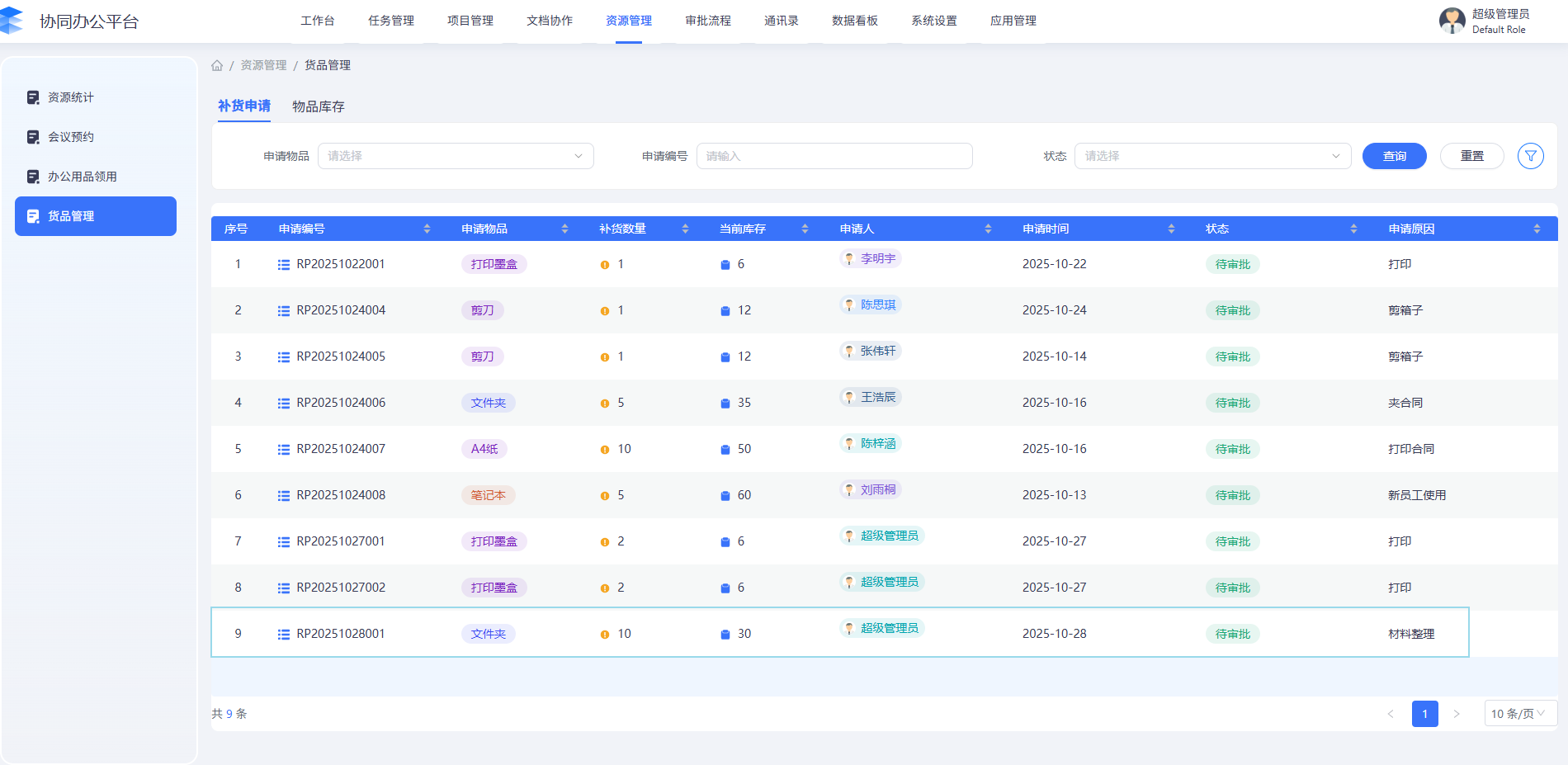Viewport: 1568px width, 765px height.
Task: Focus the 申请编号 input field
Action: coord(834,156)
